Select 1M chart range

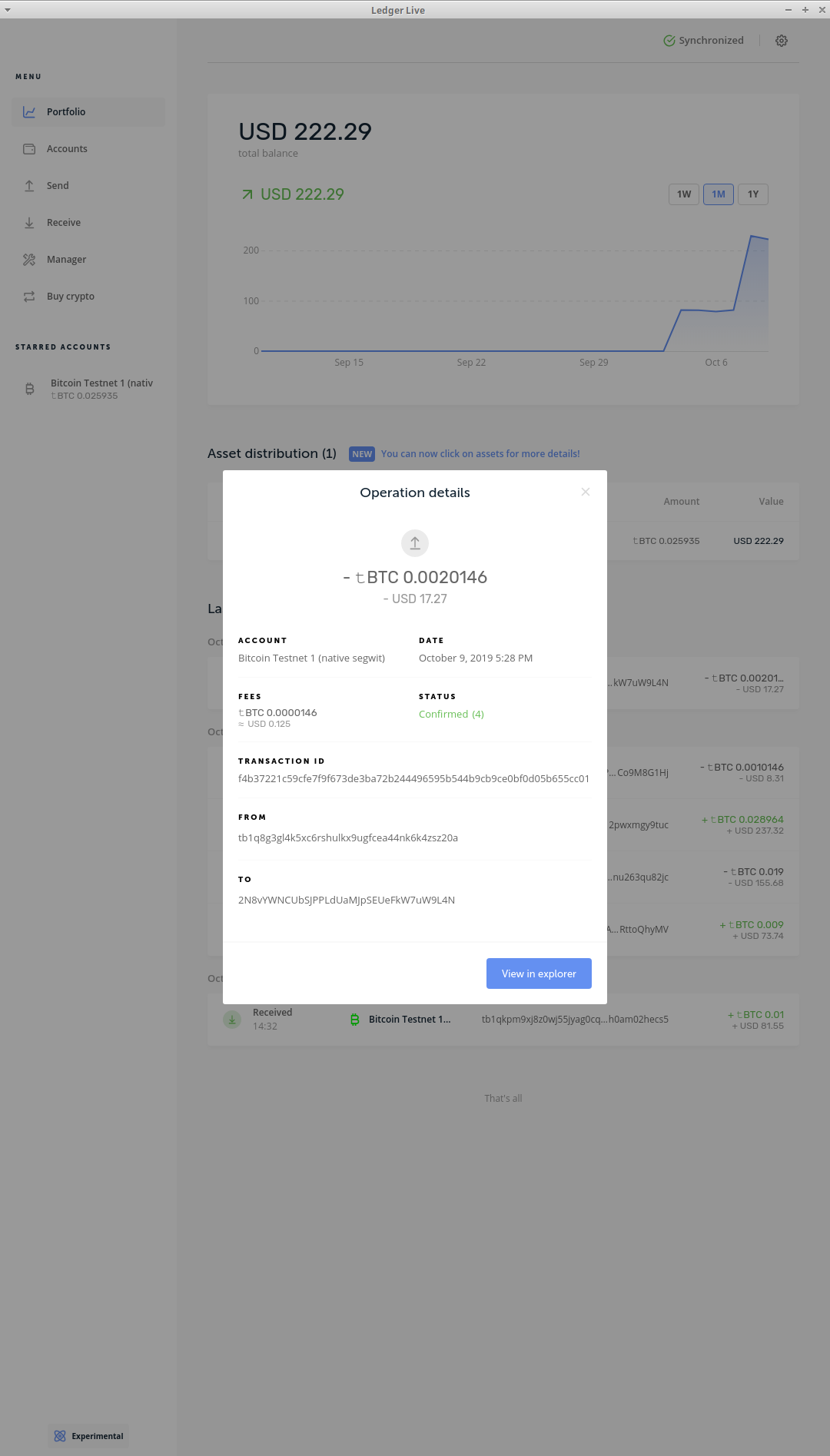pyautogui.click(x=719, y=194)
